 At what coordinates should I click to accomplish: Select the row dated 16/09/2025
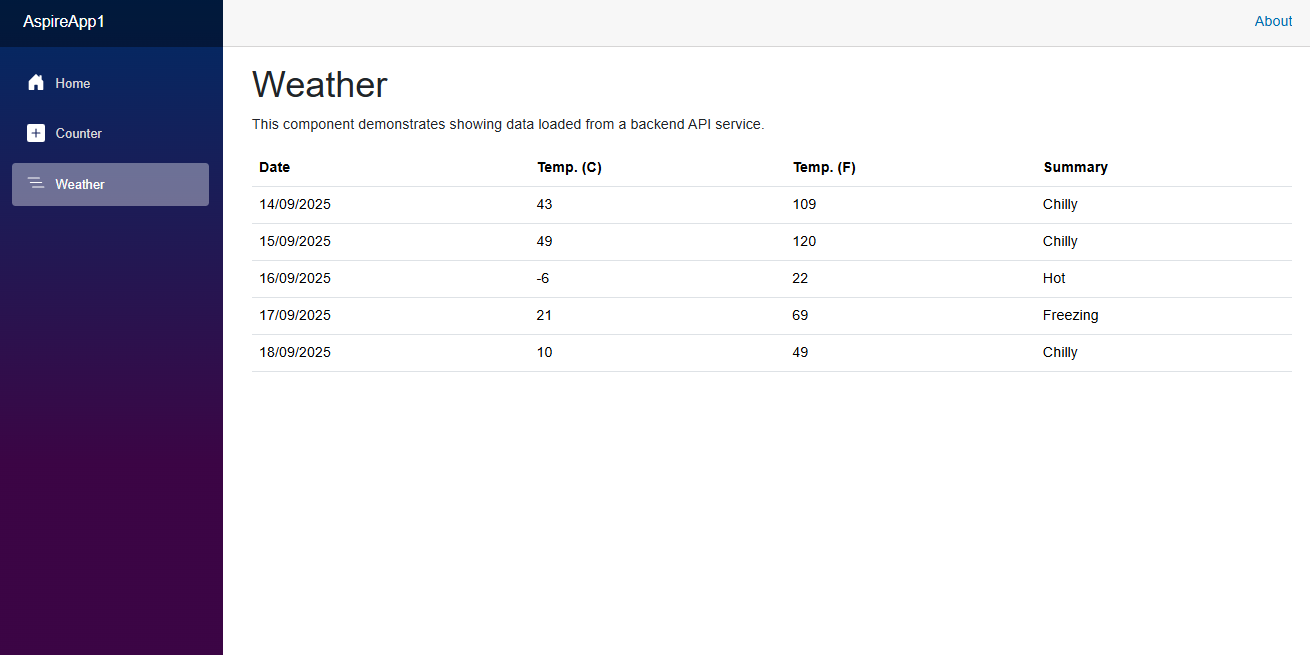tap(295, 278)
